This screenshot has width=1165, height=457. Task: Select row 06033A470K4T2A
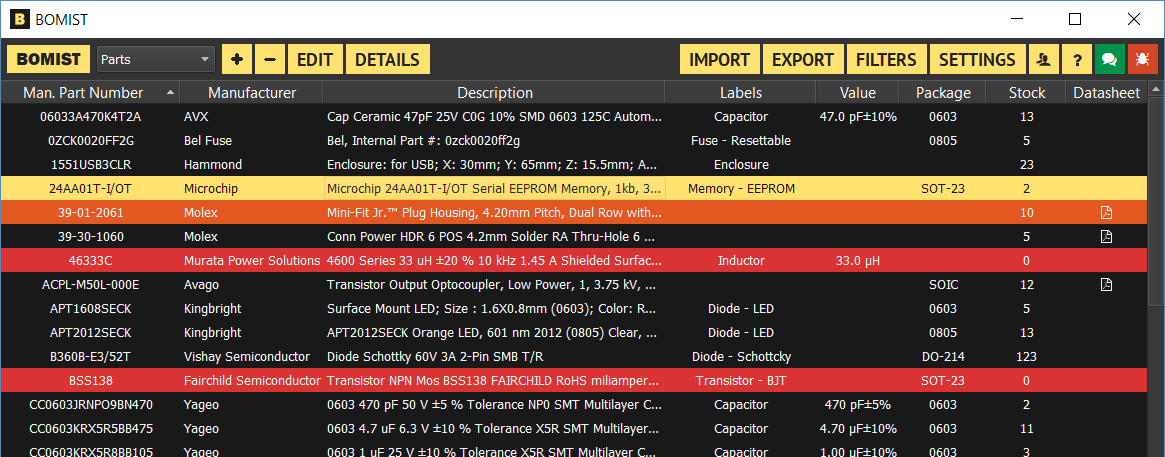pyautogui.click(x=574, y=117)
